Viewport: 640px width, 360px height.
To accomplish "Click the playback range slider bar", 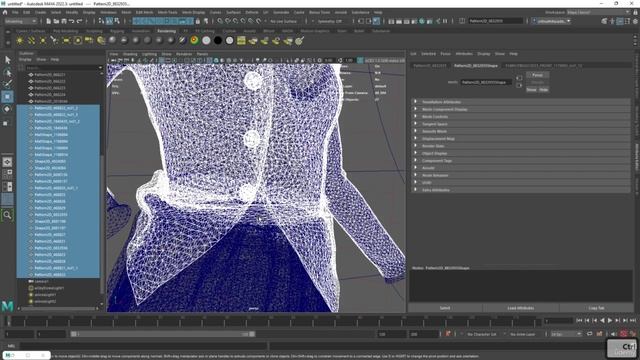I will tap(162, 334).
